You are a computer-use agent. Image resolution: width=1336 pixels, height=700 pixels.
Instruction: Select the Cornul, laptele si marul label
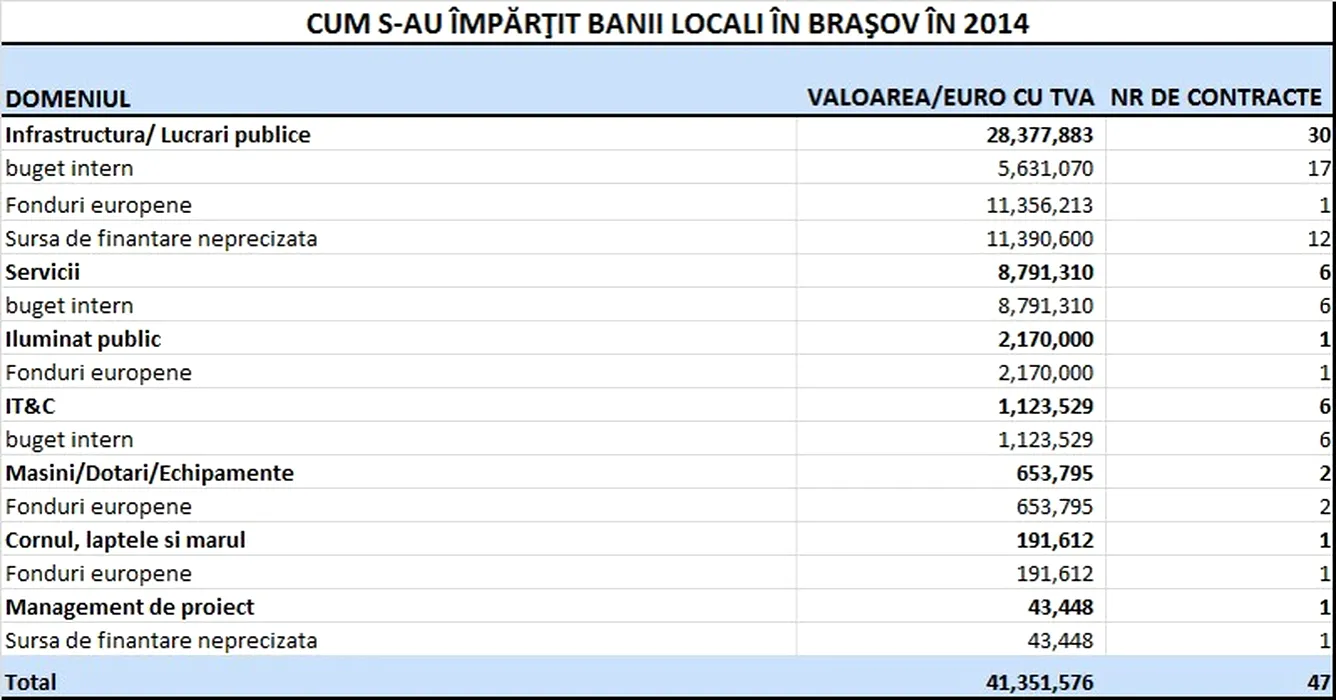125,540
